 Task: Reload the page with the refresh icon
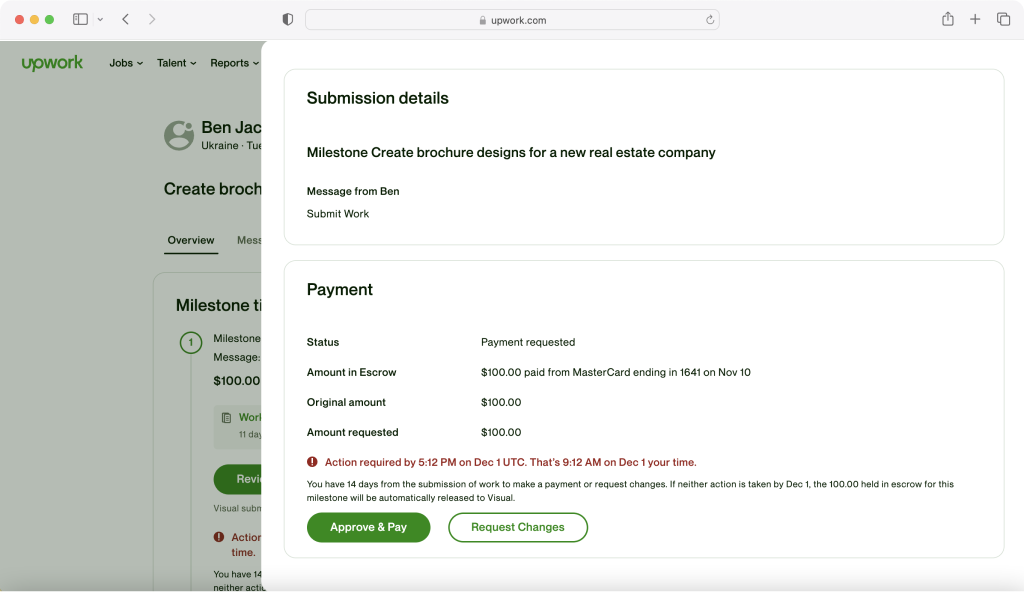710,20
